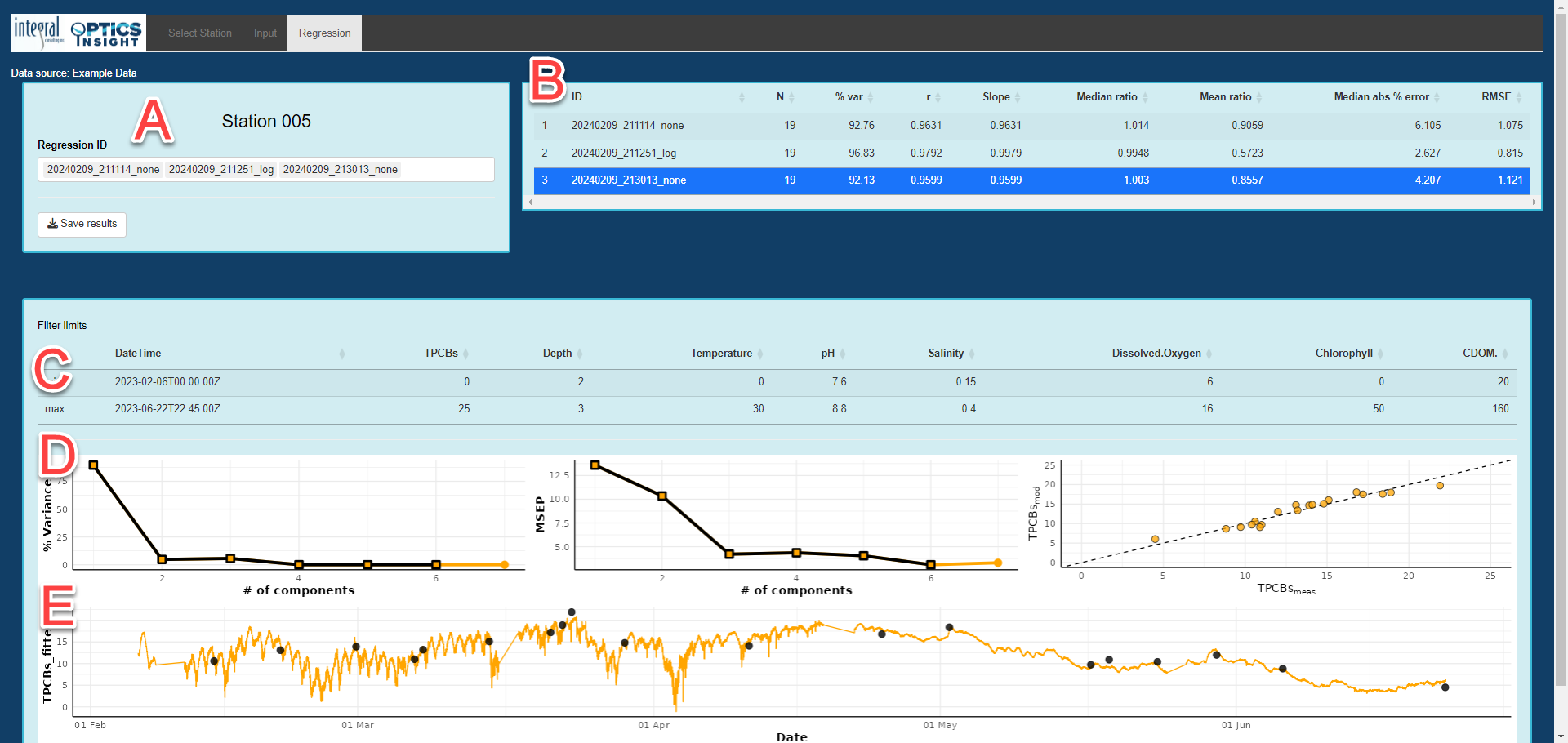
Task: Sort filter limits by Salinity arrows
Action: pos(972,354)
